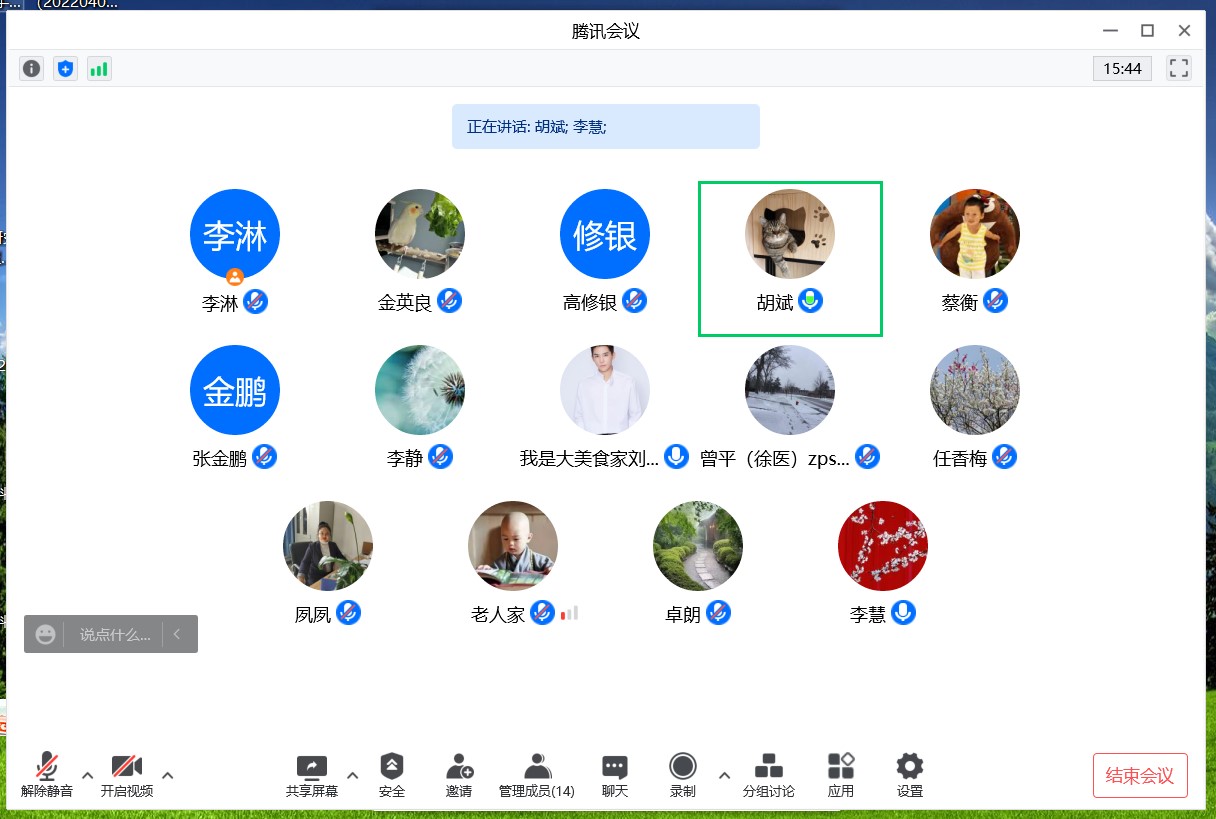The width and height of the screenshot is (1216, 819).
Task: Open 分组讨论 breakout rooms
Action: pyautogui.click(x=769, y=775)
